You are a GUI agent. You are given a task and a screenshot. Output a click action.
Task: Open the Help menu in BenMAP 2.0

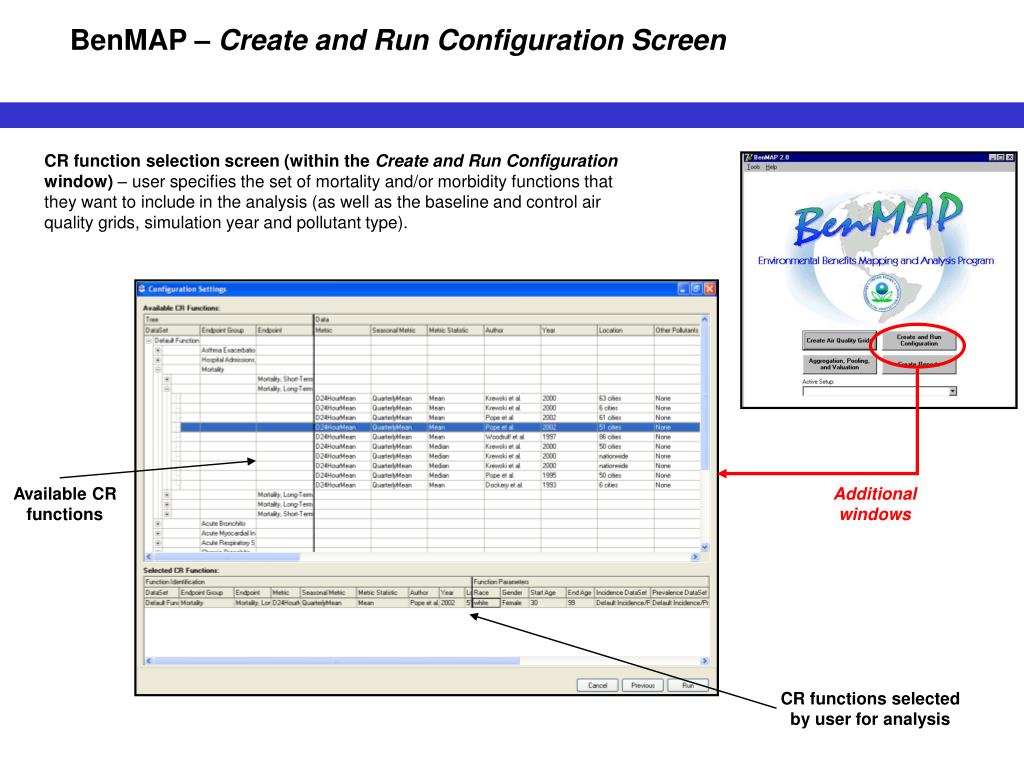coord(771,167)
